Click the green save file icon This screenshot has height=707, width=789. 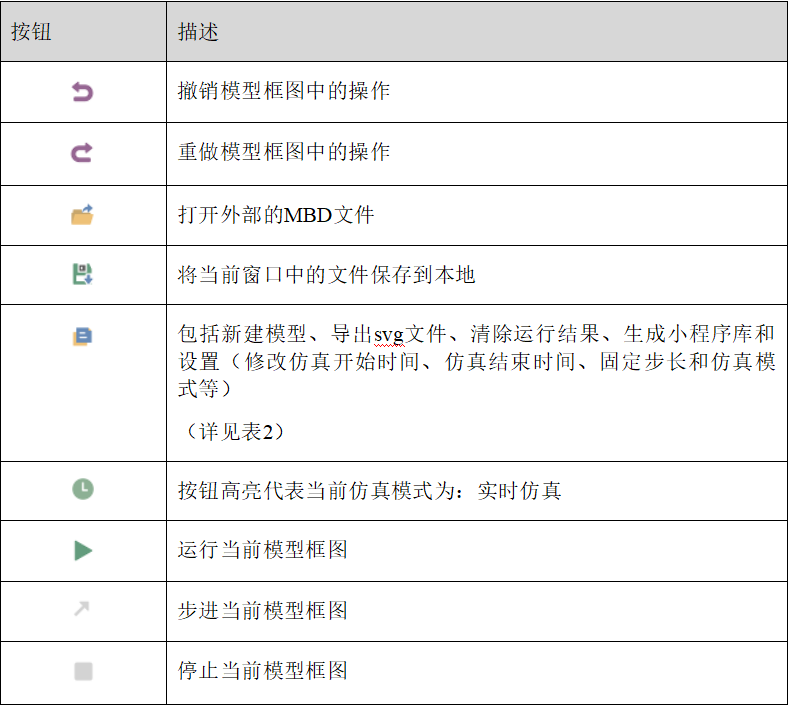(x=83, y=274)
